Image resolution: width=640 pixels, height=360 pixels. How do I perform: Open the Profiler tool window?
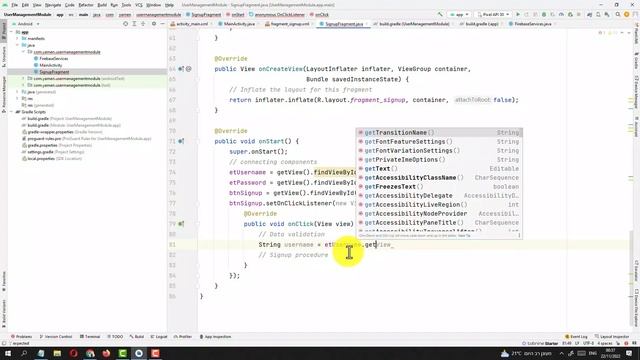(183, 337)
